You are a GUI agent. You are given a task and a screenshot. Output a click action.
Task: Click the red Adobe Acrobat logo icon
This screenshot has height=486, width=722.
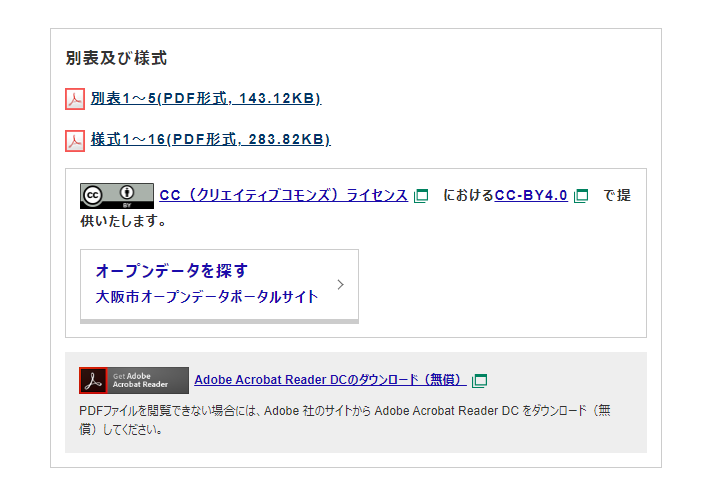93,380
